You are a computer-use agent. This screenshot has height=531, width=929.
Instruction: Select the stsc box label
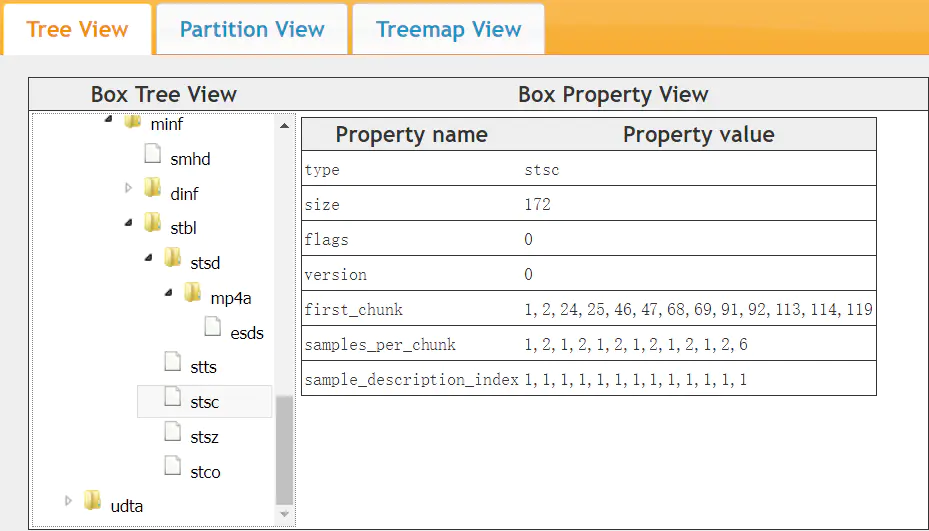click(x=204, y=402)
